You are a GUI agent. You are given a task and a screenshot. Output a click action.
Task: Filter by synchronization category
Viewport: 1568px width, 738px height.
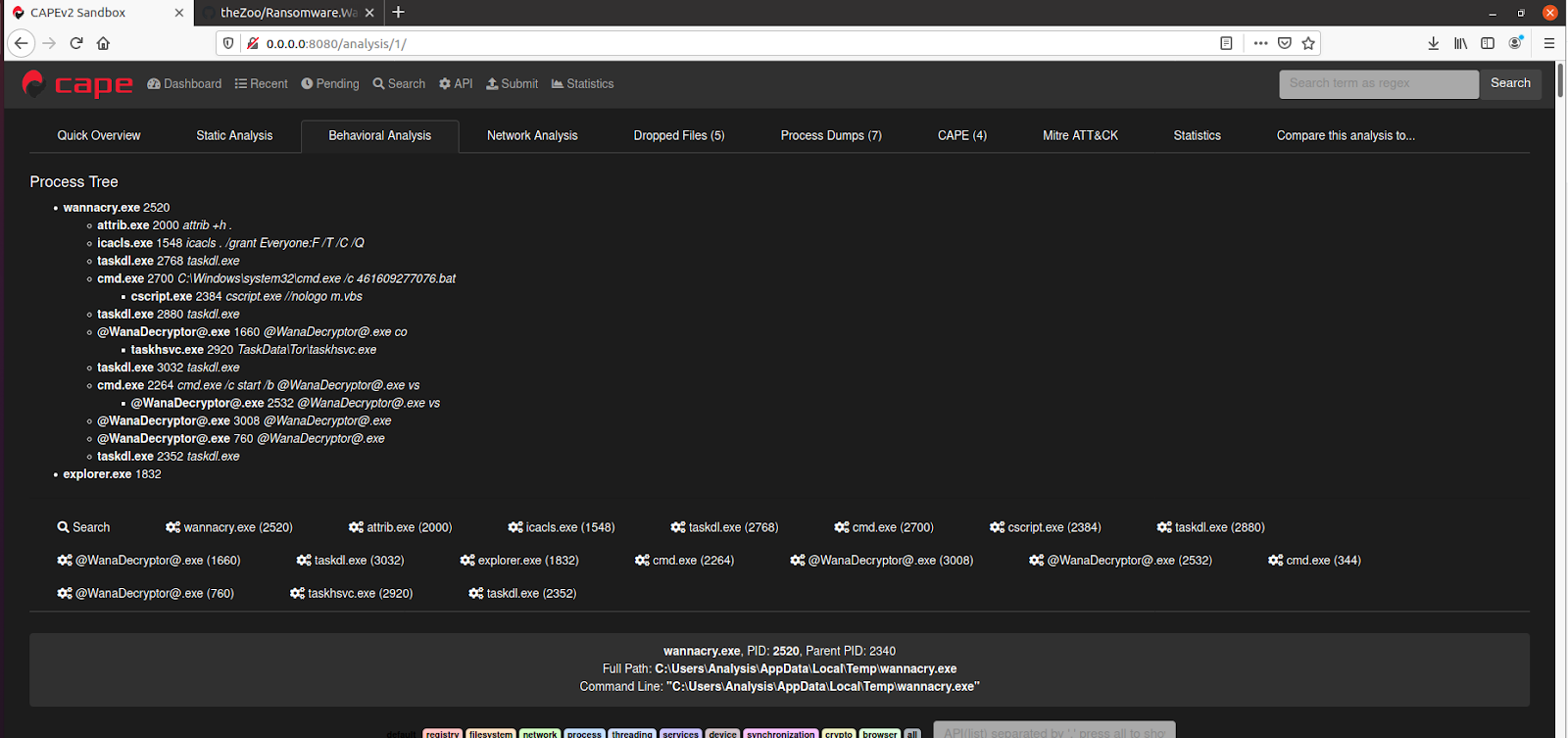[x=780, y=733]
